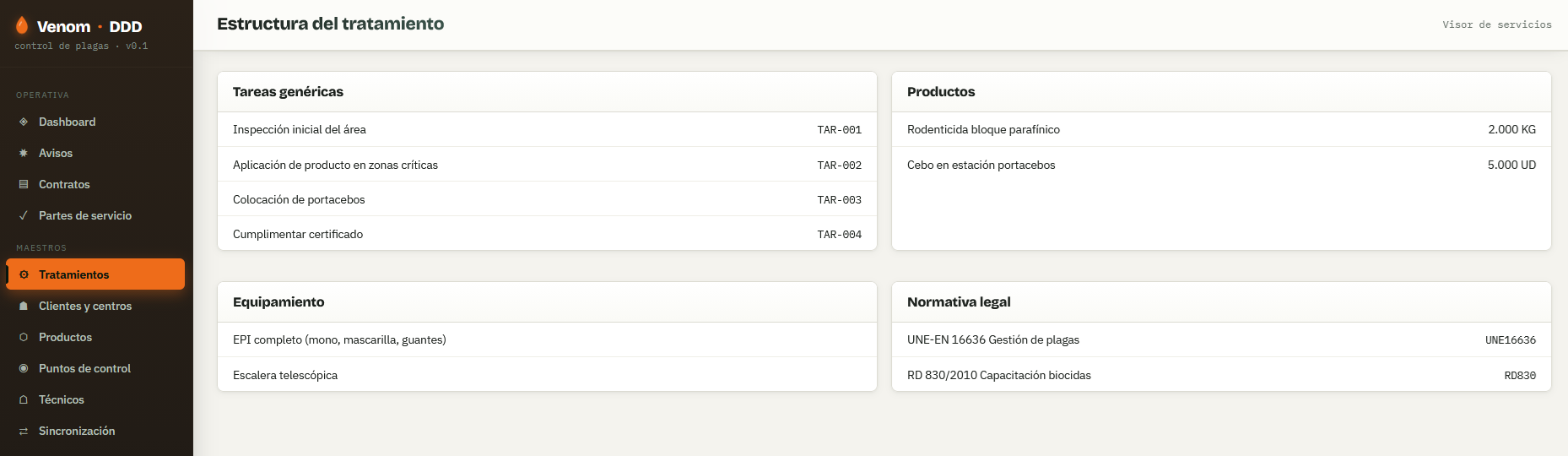Click the Estructura del tratamiento heading
This screenshot has width=1568, height=456.
click(330, 24)
